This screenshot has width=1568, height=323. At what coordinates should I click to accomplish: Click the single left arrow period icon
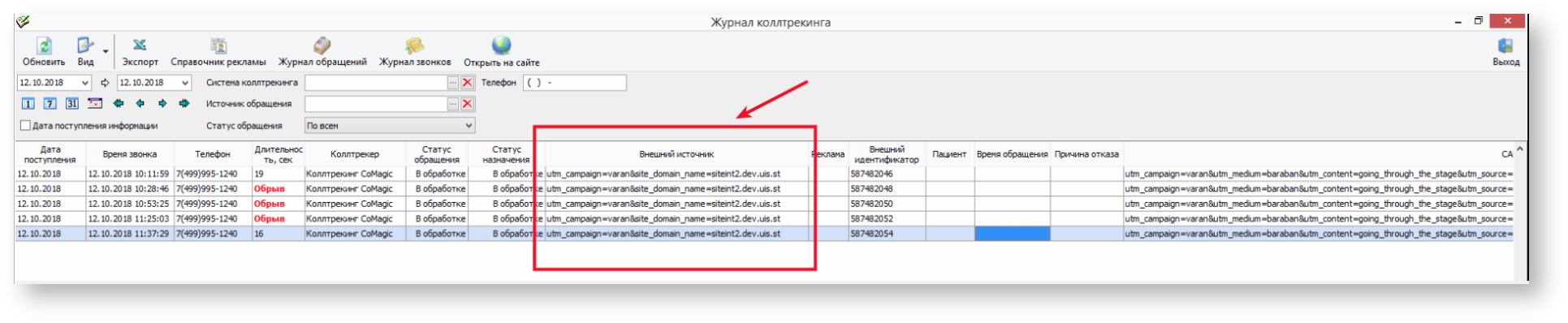click(140, 104)
